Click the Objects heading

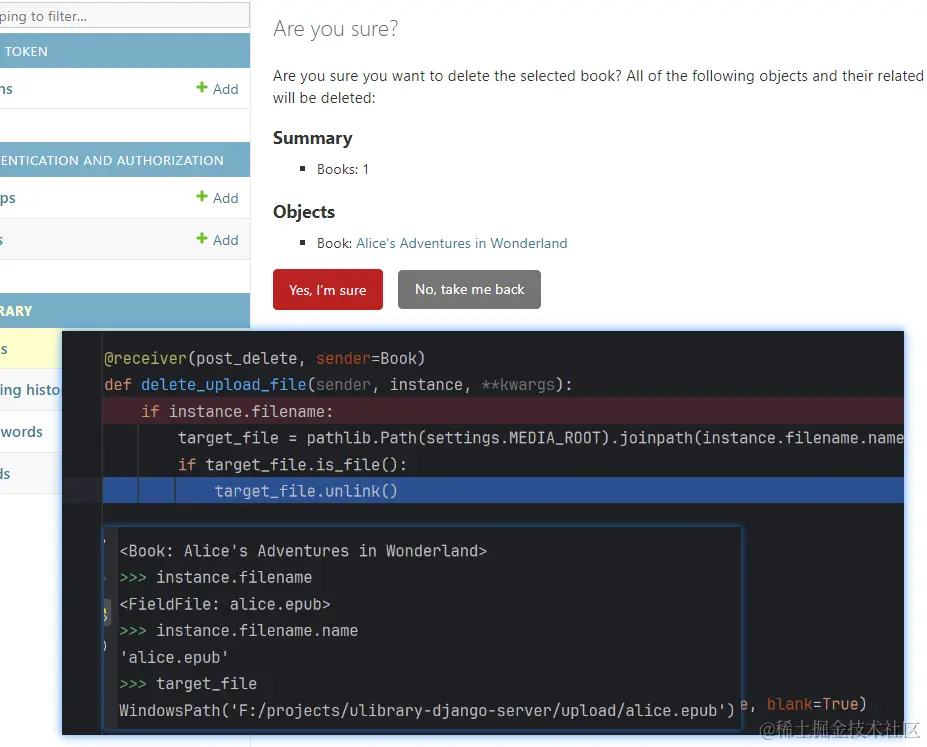tap(304, 212)
